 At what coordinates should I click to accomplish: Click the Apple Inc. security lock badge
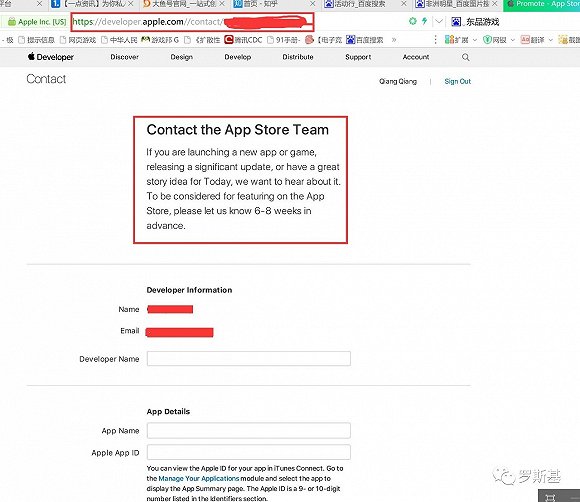coord(37,22)
